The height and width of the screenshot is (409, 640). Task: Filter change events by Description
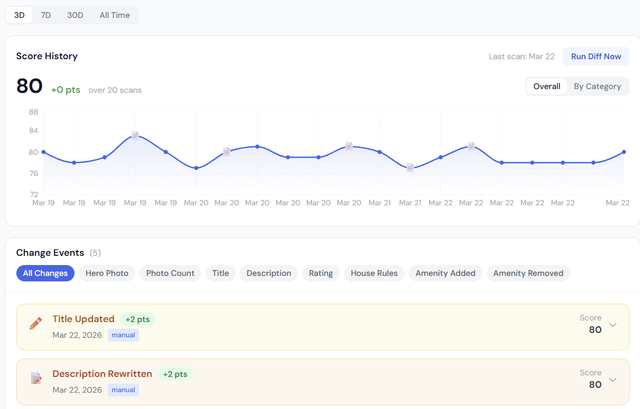pyautogui.click(x=269, y=273)
